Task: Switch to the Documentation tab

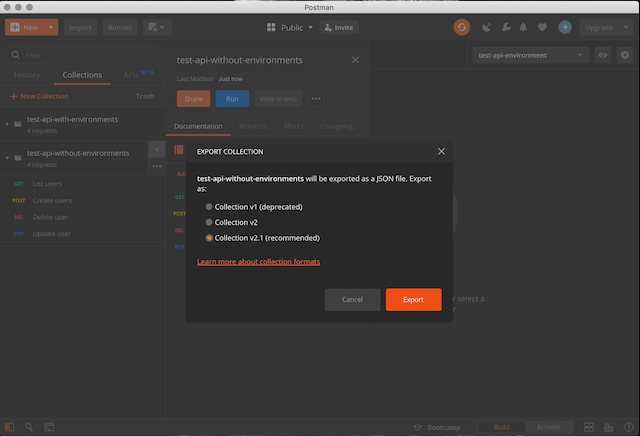Action: pyautogui.click(x=198, y=126)
